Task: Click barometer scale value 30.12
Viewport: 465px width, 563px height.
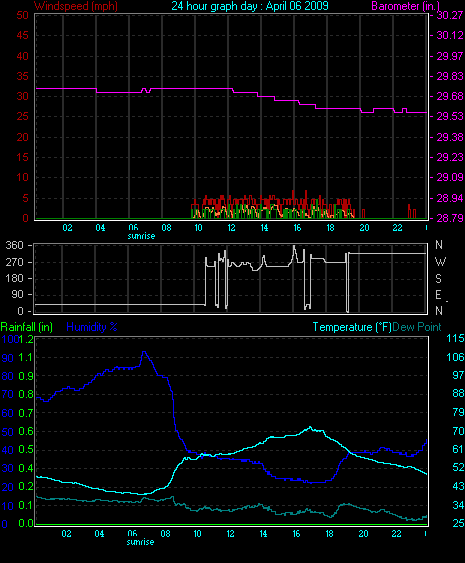Action: coord(450,35)
